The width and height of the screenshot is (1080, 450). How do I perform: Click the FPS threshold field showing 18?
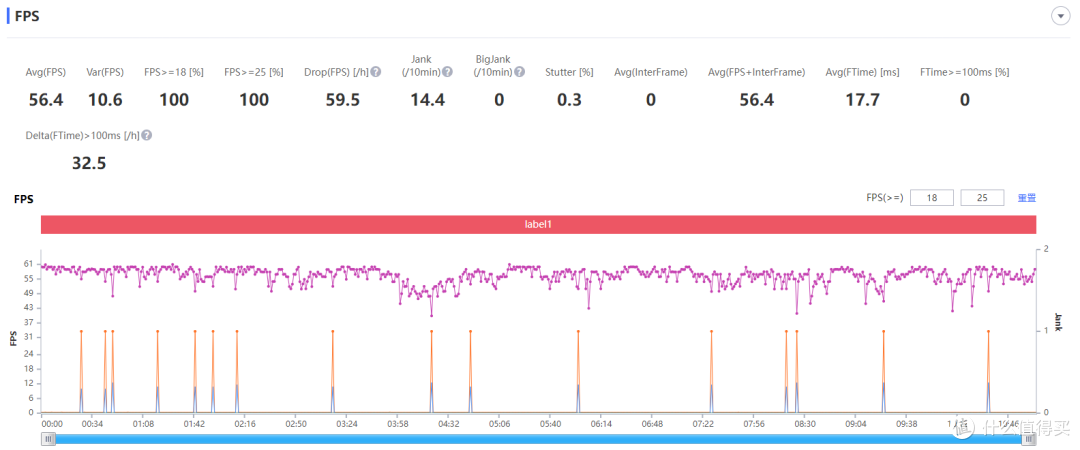click(932, 198)
